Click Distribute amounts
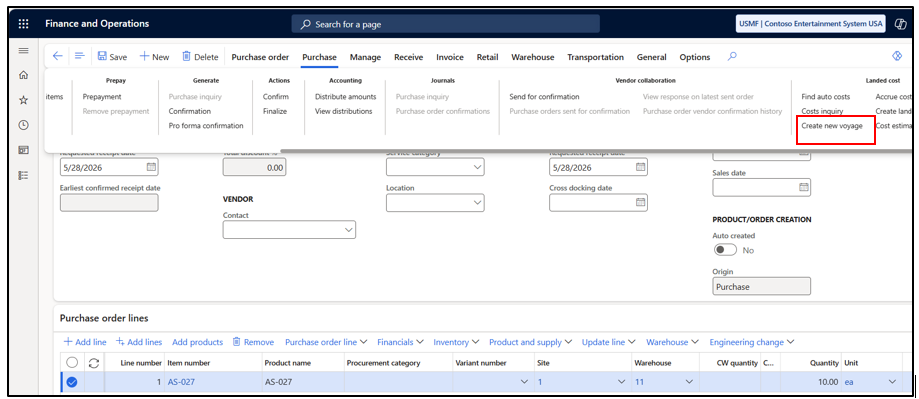 coord(346,97)
